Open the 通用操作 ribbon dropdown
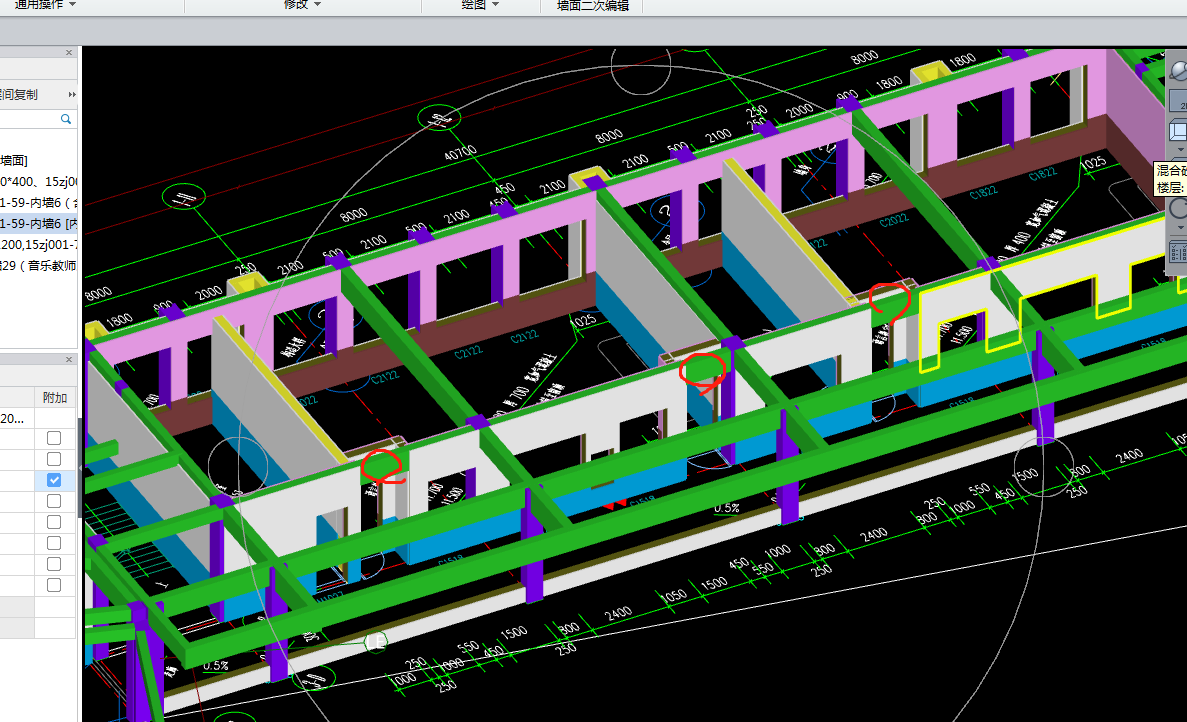Screen dimensions: 1187x722 point(45,5)
